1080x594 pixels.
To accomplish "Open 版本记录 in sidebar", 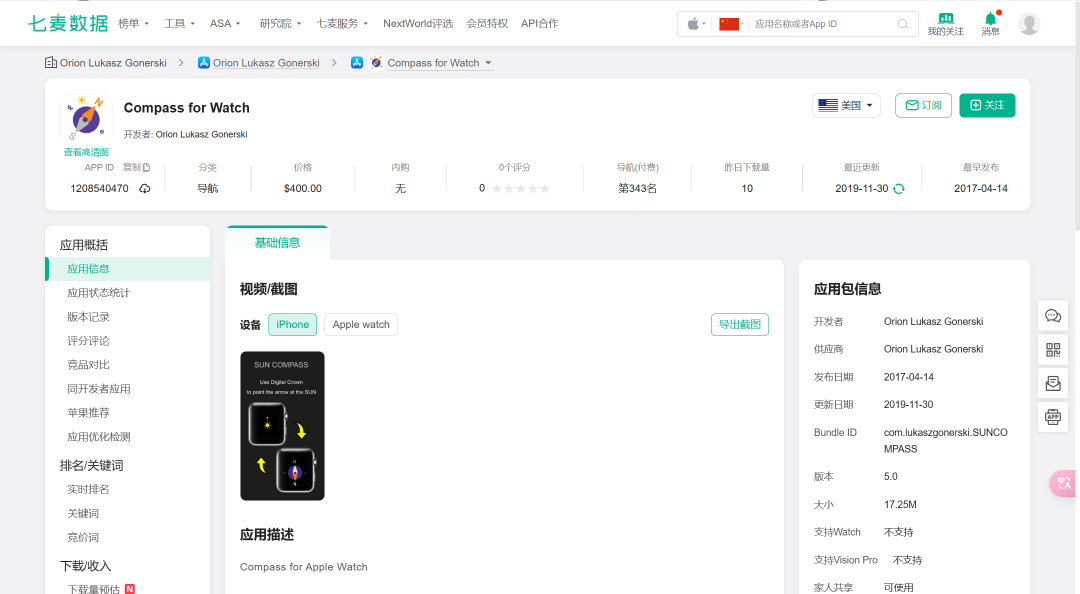I will [88, 317].
